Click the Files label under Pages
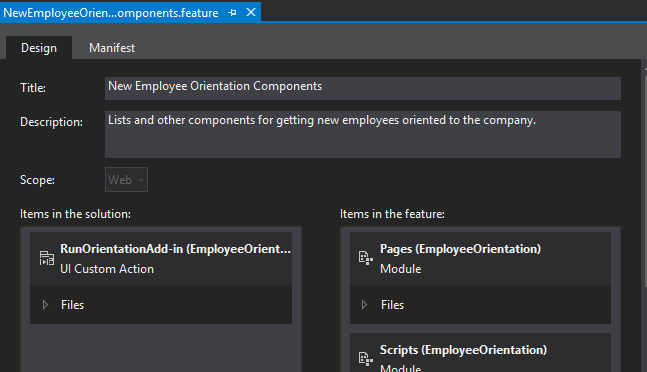The image size is (647, 372). point(392,305)
